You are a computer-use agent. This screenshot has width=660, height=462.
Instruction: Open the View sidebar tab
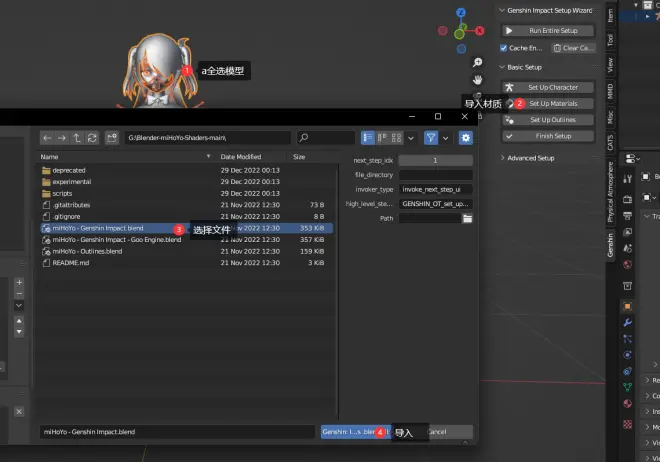pyautogui.click(x=610, y=65)
